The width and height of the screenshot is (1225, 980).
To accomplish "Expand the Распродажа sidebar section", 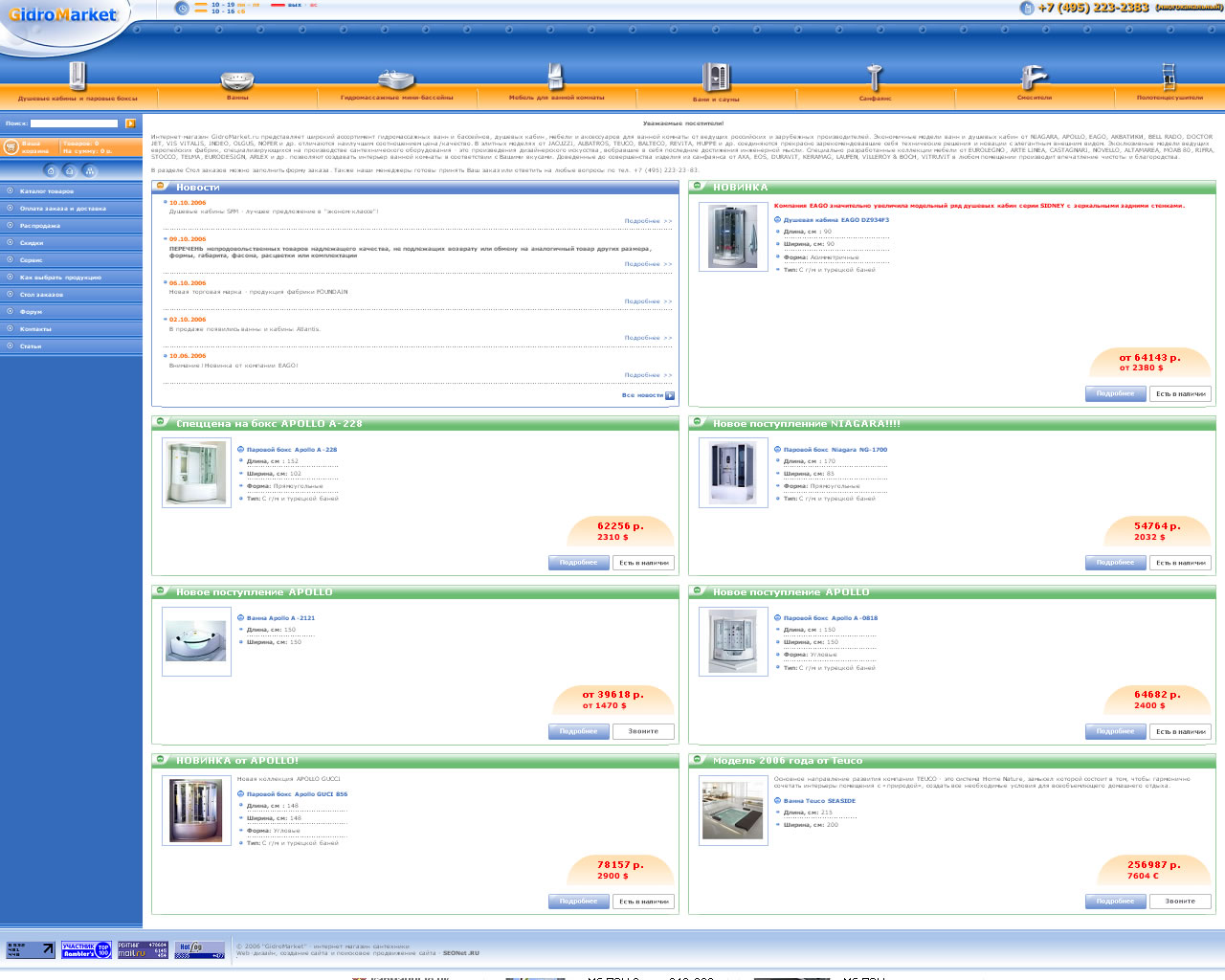I will [39, 226].
